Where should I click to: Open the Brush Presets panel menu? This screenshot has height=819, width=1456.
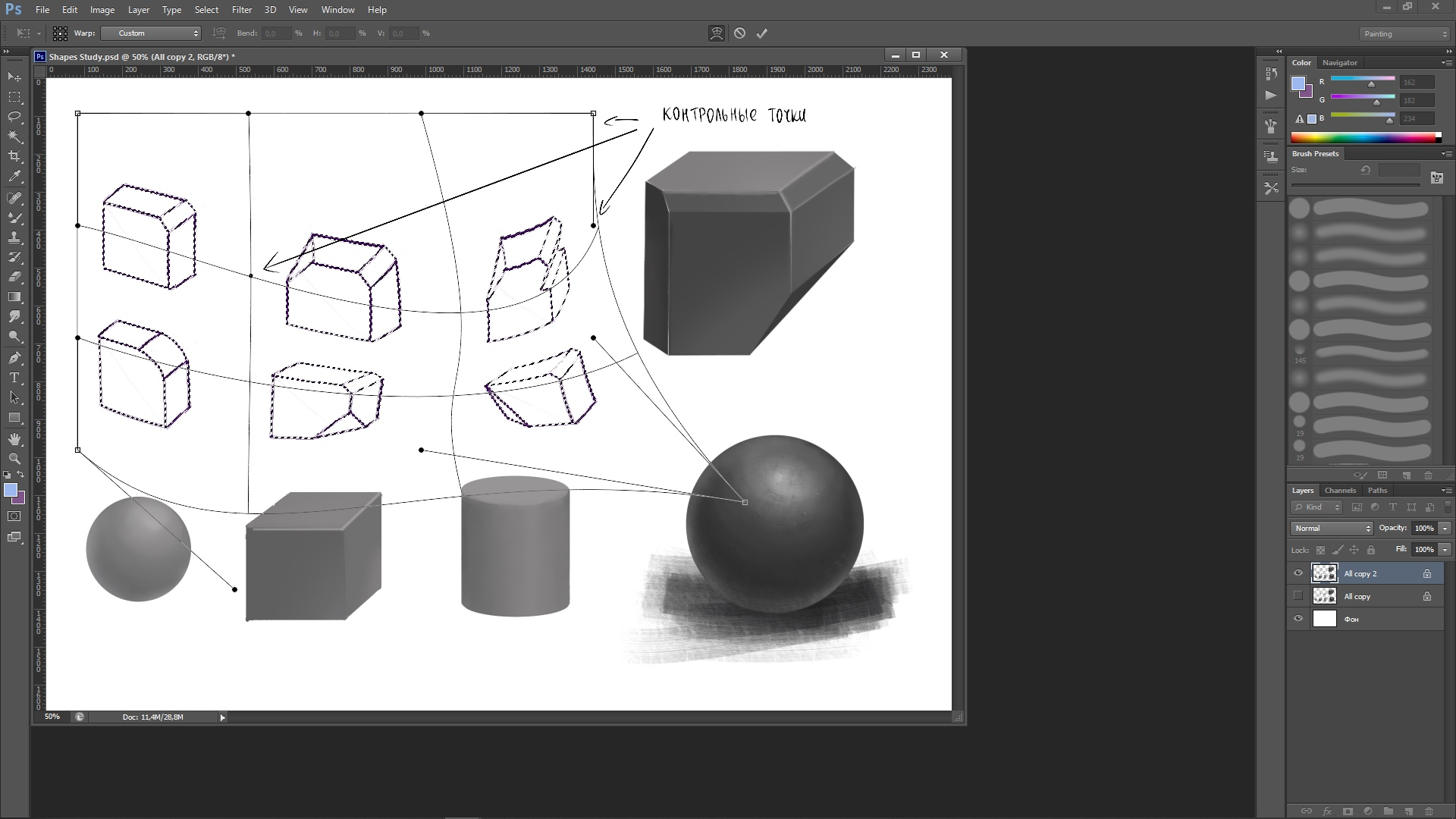tap(1445, 154)
